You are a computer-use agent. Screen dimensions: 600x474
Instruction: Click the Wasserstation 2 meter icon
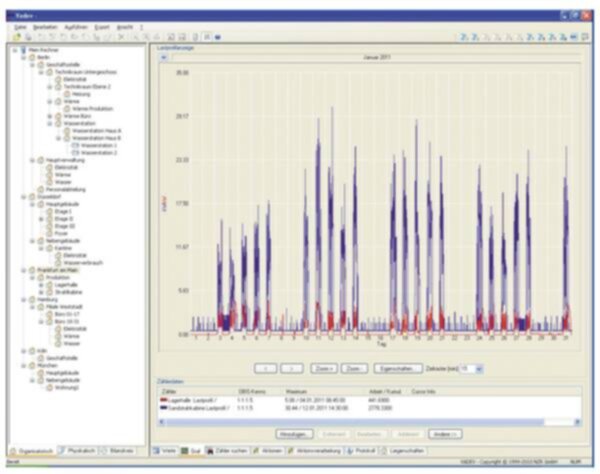click(x=75, y=153)
